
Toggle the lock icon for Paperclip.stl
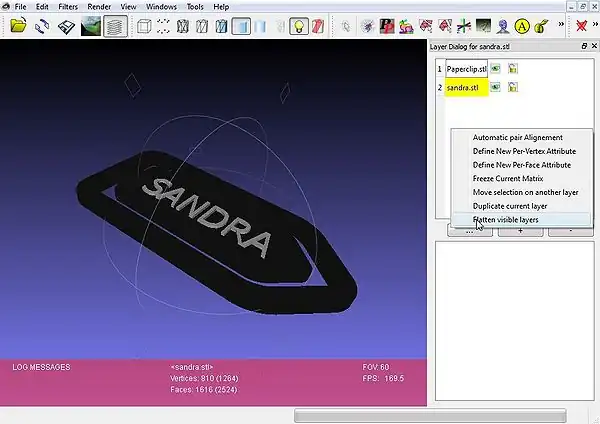click(512, 69)
